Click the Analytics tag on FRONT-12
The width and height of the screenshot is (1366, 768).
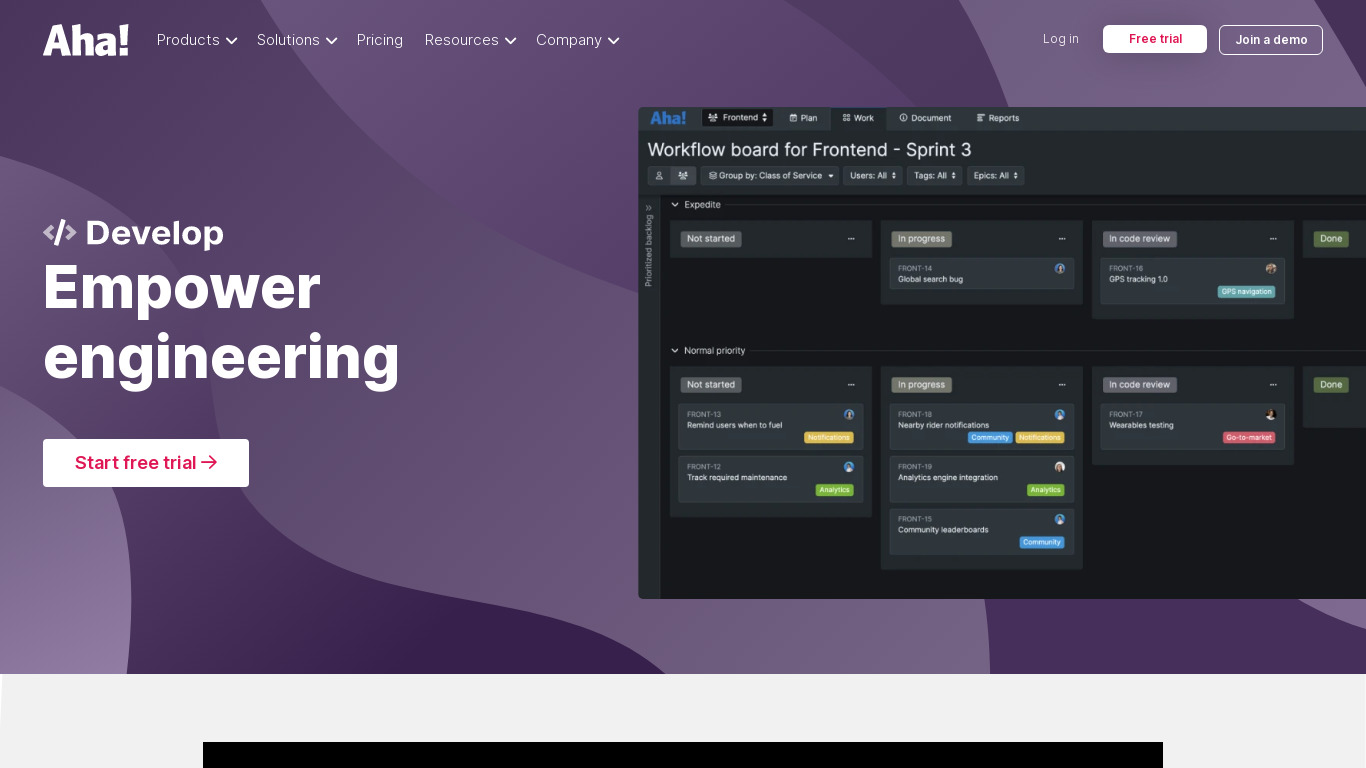tap(834, 490)
